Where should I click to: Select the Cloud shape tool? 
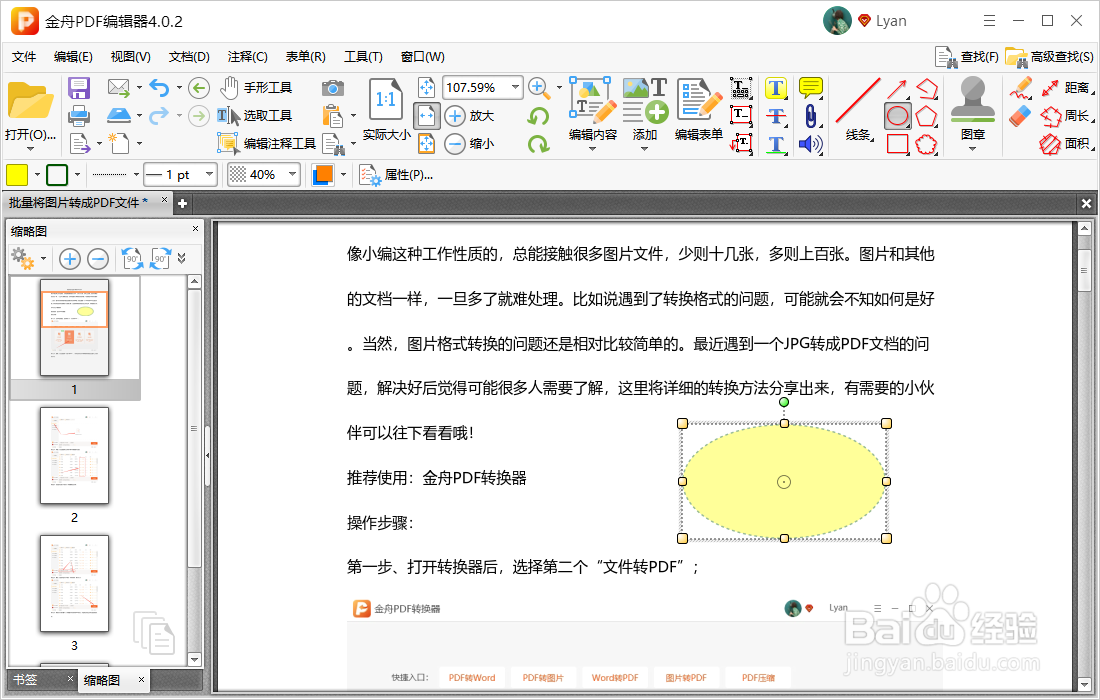click(x=926, y=144)
